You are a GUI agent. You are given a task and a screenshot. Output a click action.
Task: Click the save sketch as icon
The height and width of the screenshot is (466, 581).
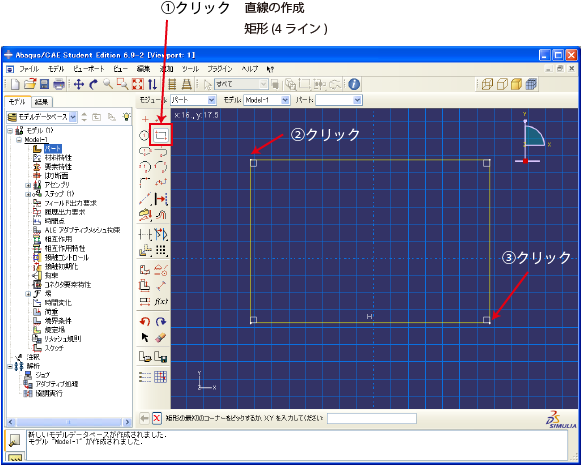[161, 357]
